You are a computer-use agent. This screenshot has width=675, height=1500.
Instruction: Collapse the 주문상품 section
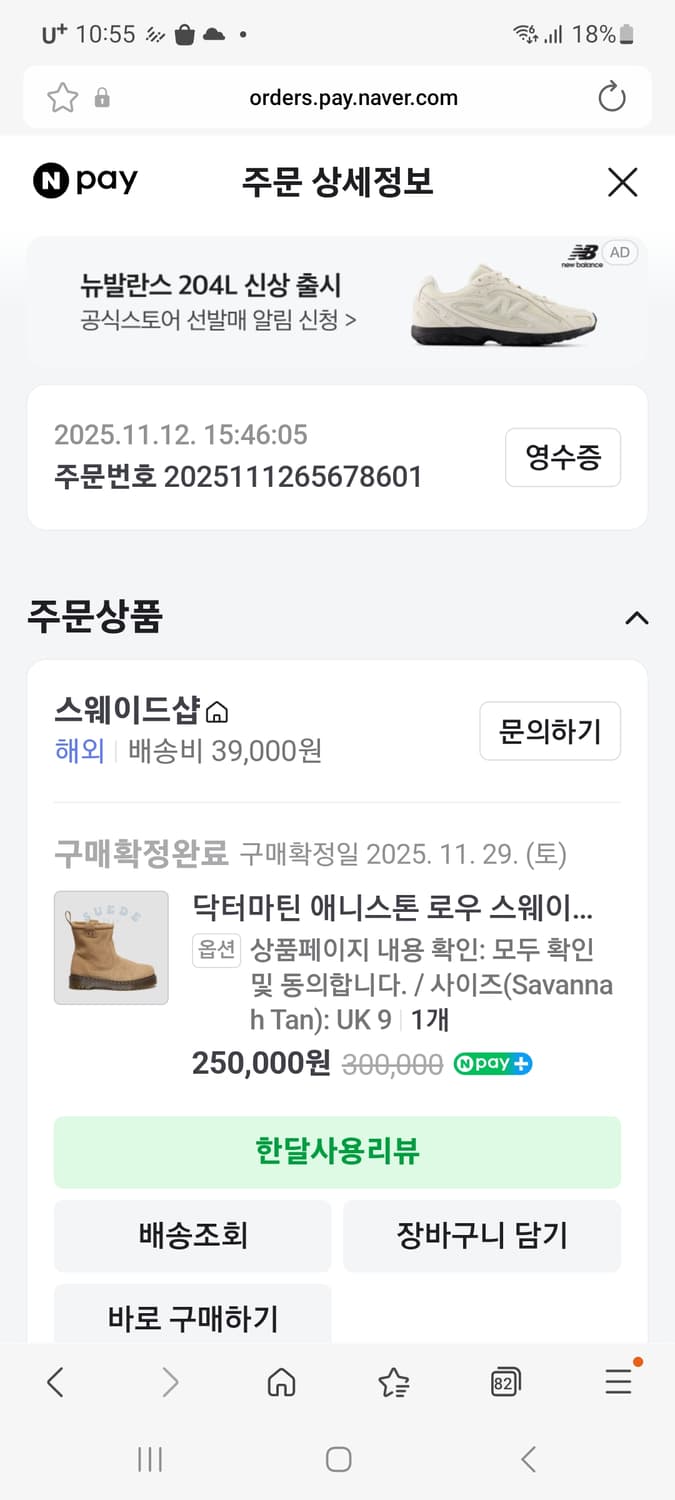(x=637, y=618)
